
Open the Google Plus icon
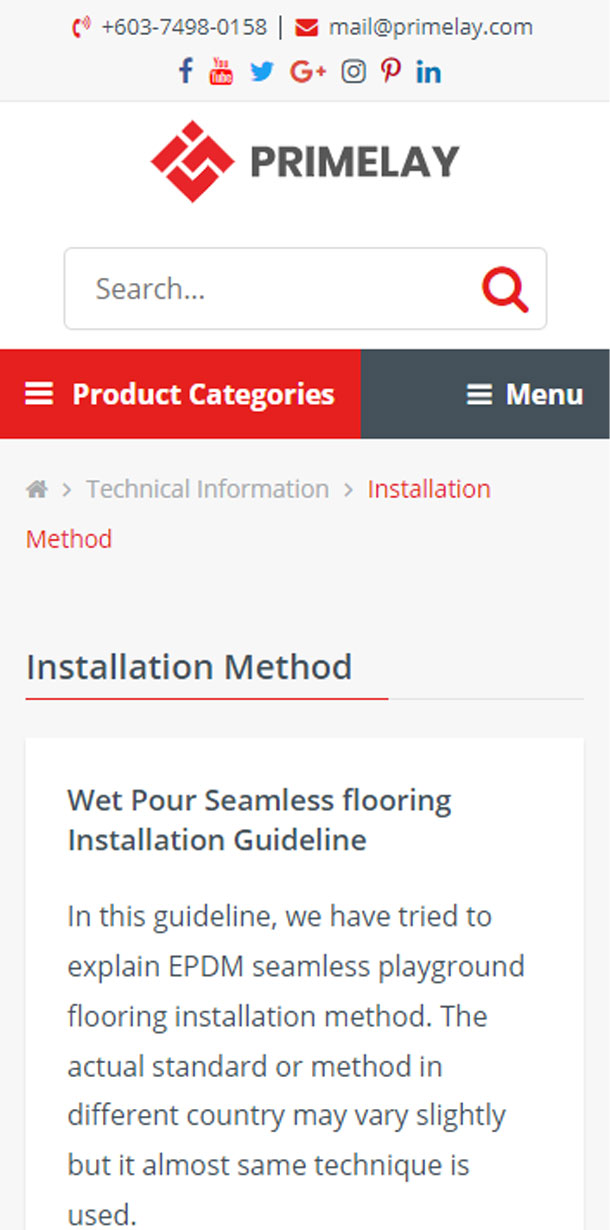pos(307,72)
